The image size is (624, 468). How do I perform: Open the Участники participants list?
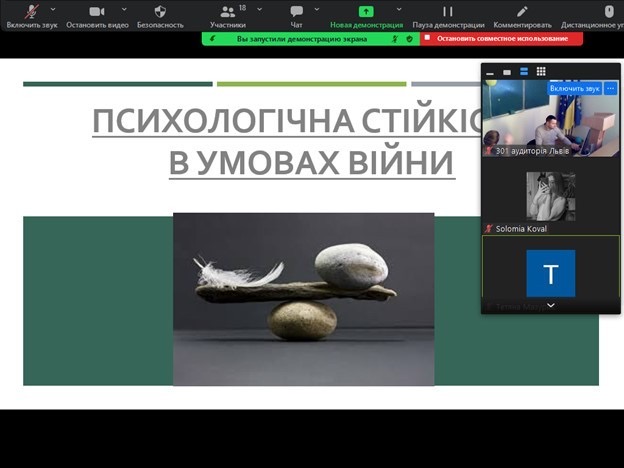(227, 12)
